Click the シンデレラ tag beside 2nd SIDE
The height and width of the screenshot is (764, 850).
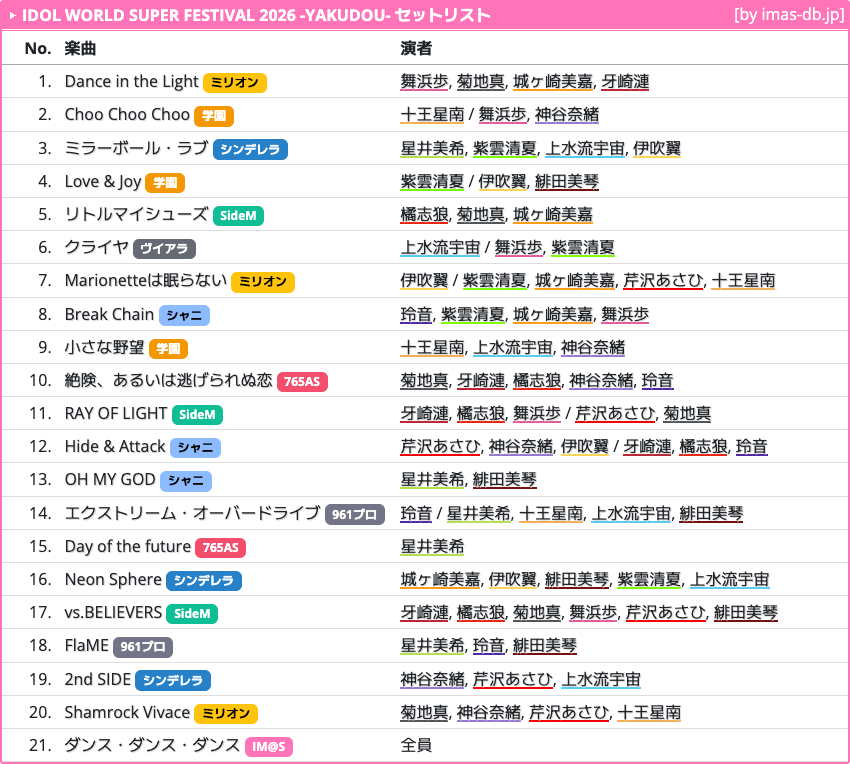(x=173, y=680)
